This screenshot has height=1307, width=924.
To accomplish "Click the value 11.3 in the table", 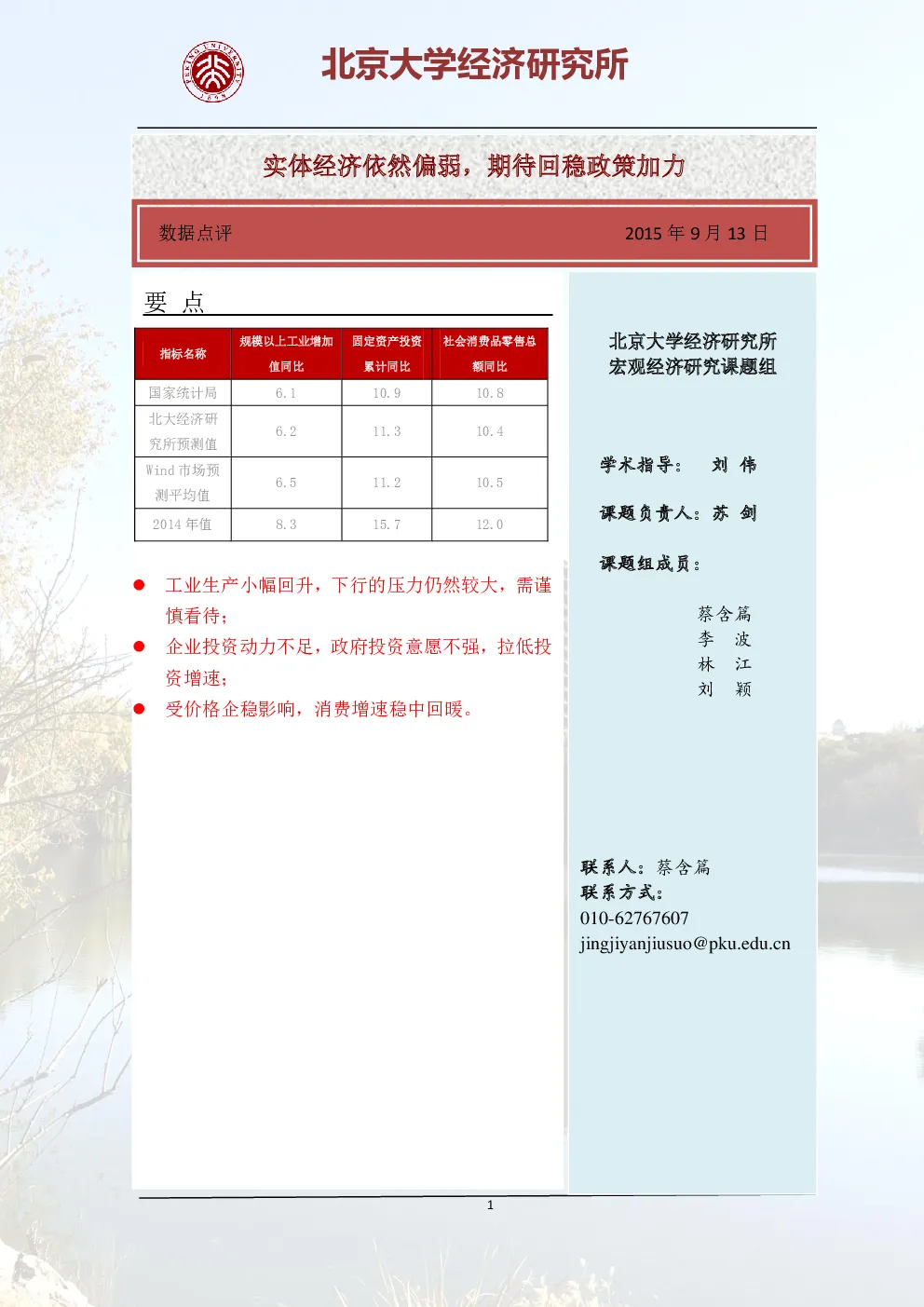I will [387, 431].
